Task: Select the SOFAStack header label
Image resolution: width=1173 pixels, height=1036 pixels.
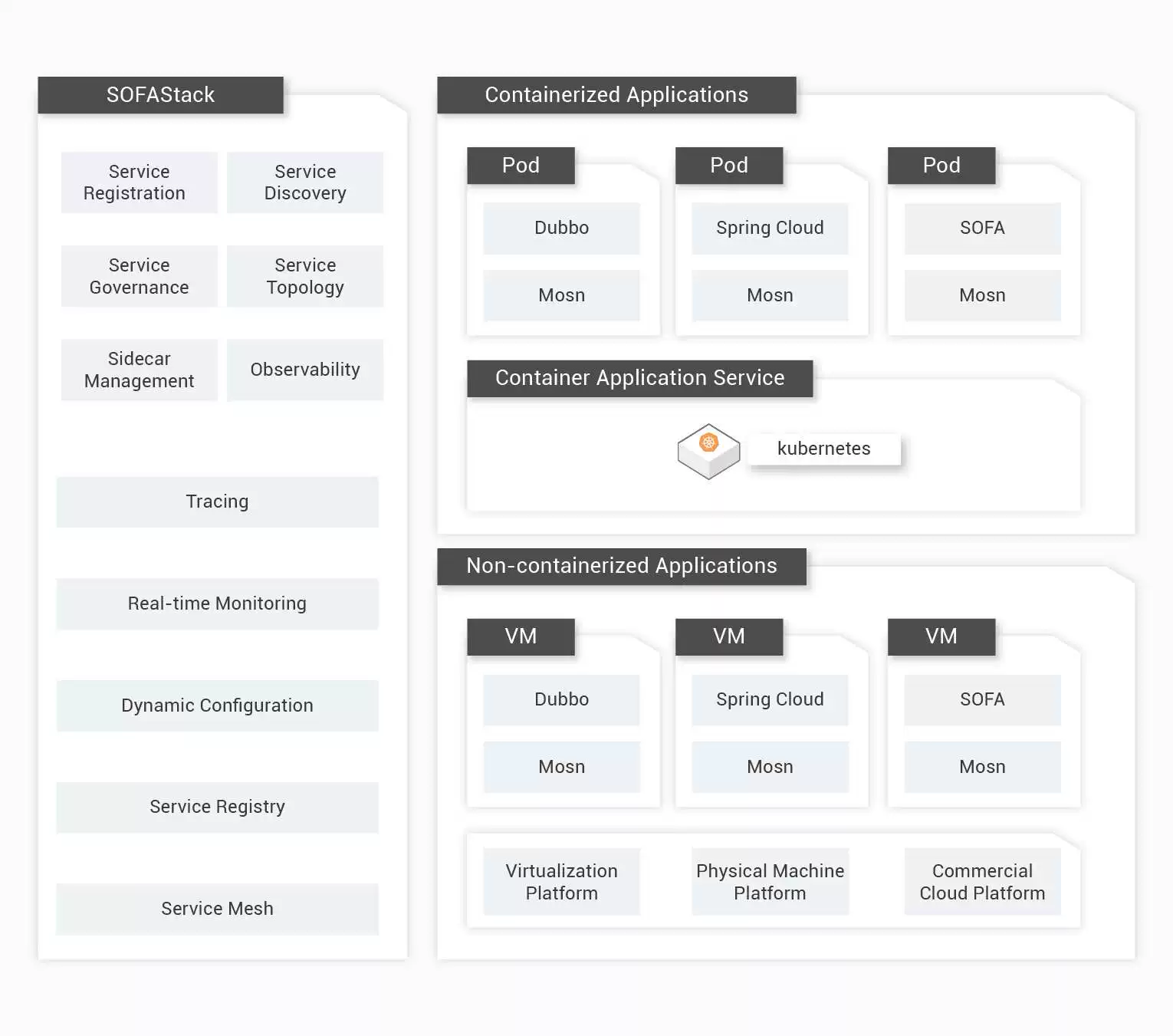Action: 160,95
